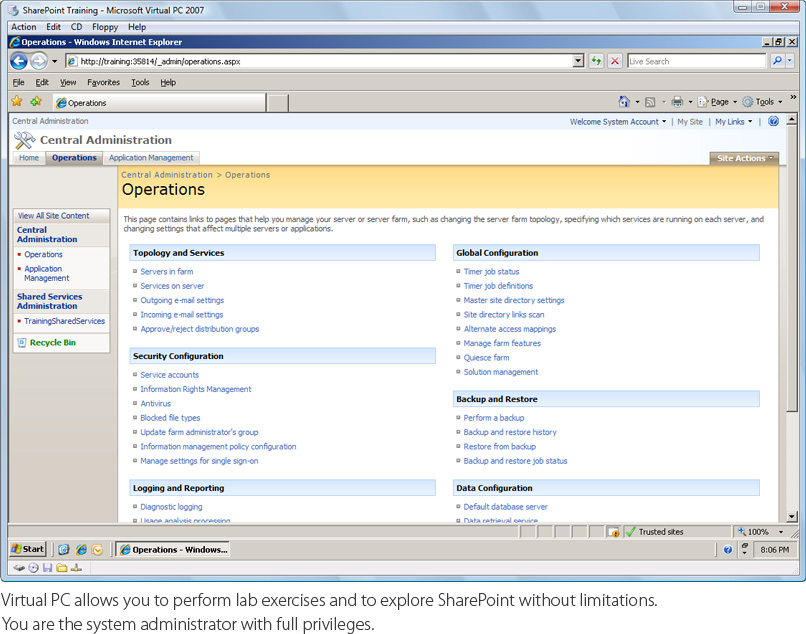This screenshot has width=806, height=634.
Task: Open the Virtual PC Action menu
Action: tap(24, 27)
